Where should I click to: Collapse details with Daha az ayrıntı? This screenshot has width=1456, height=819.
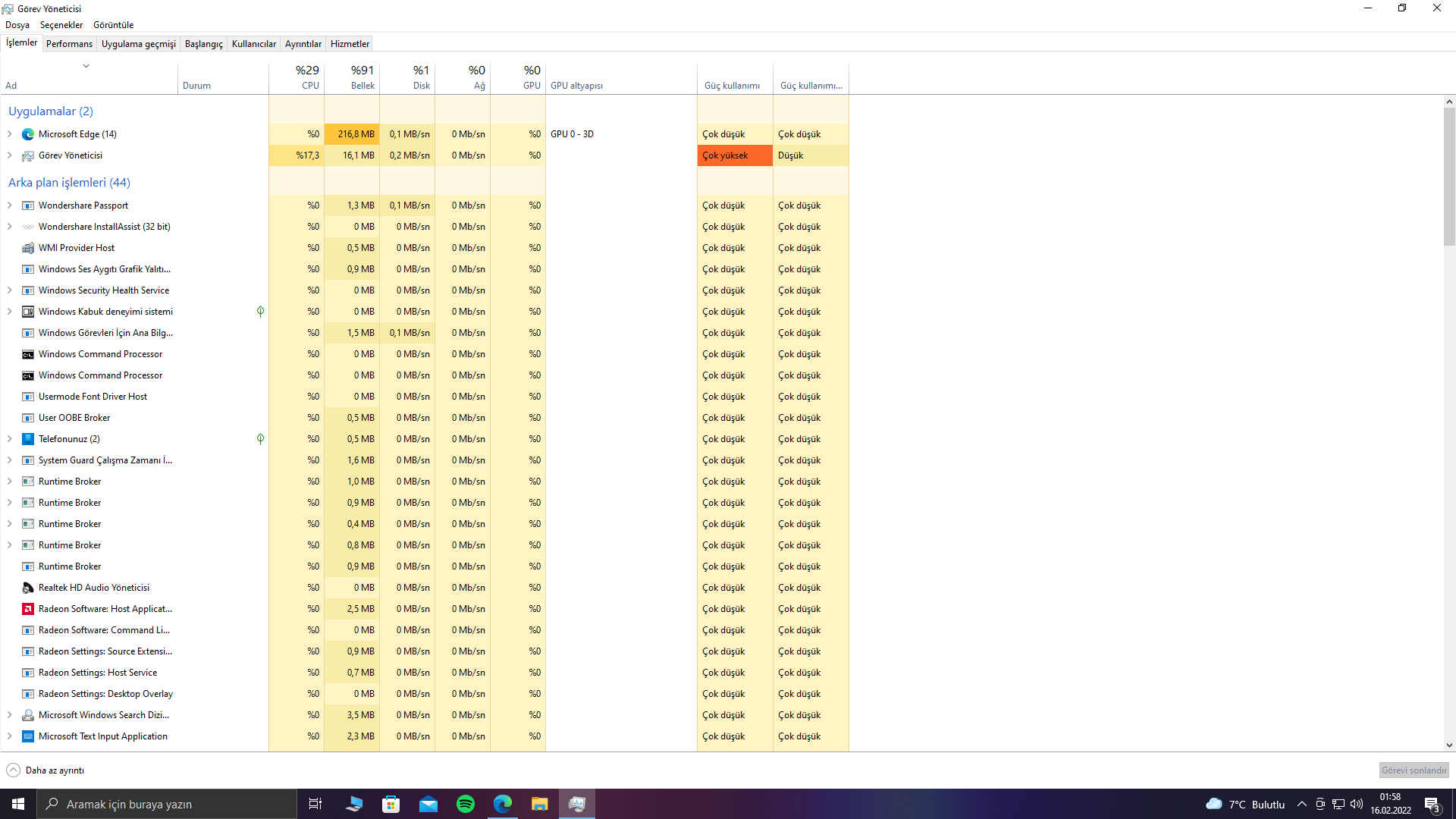45,770
